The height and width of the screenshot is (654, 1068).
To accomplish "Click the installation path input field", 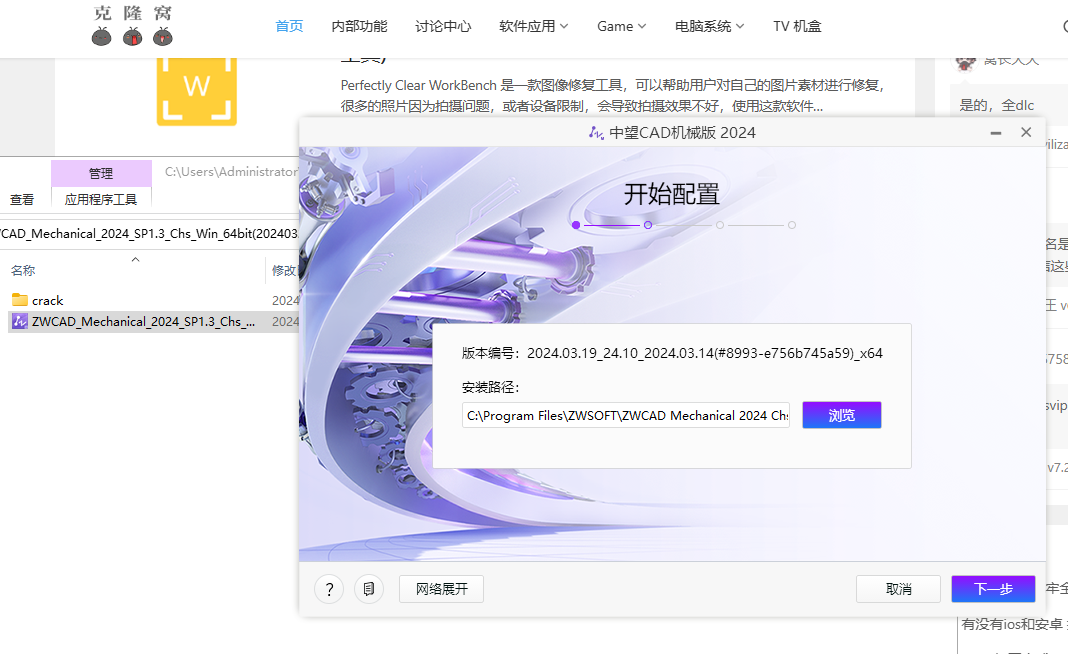I will 625,416.
